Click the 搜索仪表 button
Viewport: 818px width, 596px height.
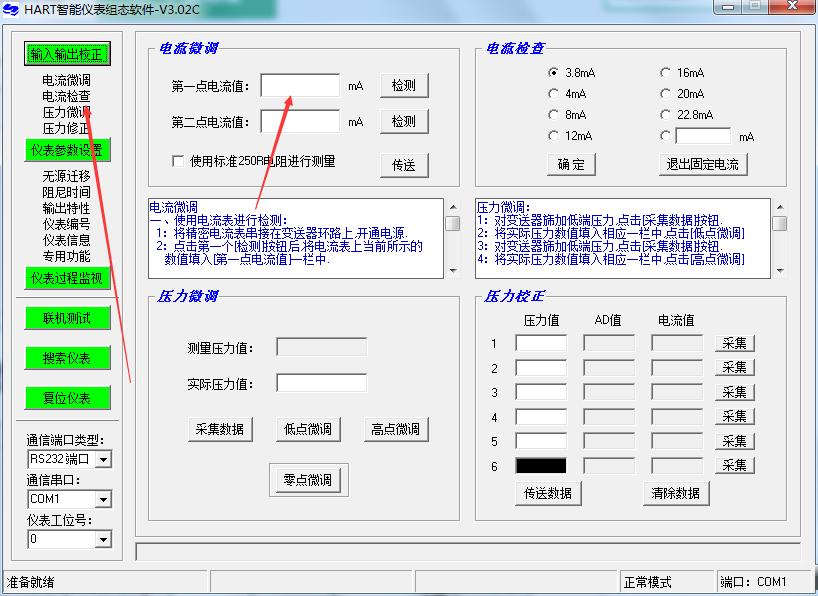[66, 358]
